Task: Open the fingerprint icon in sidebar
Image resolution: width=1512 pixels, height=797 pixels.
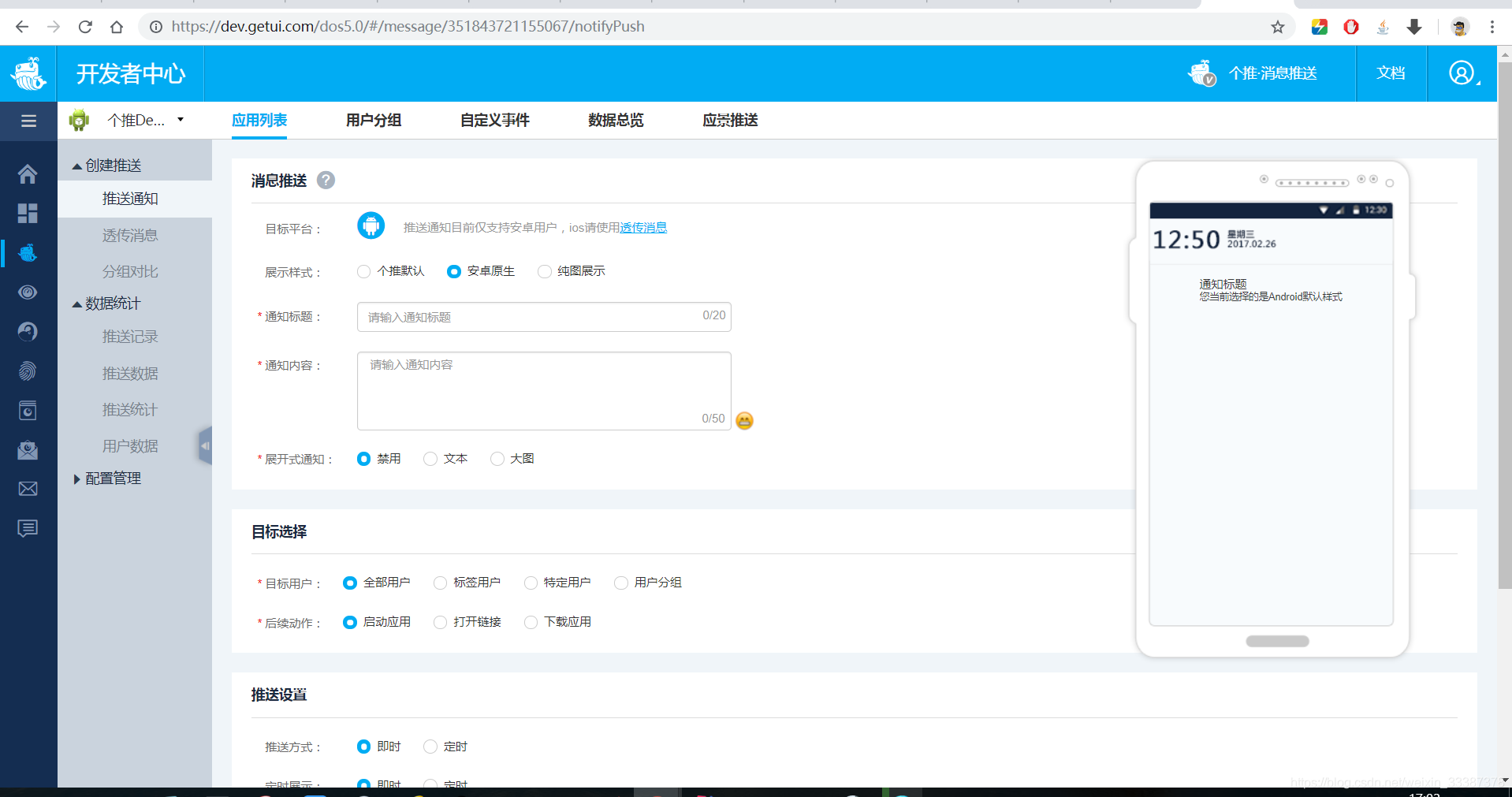Action: (28, 371)
